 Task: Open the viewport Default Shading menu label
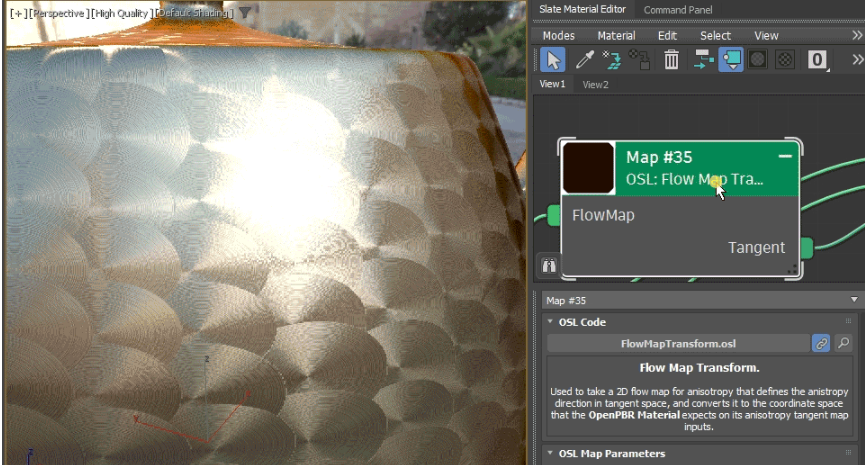193,13
